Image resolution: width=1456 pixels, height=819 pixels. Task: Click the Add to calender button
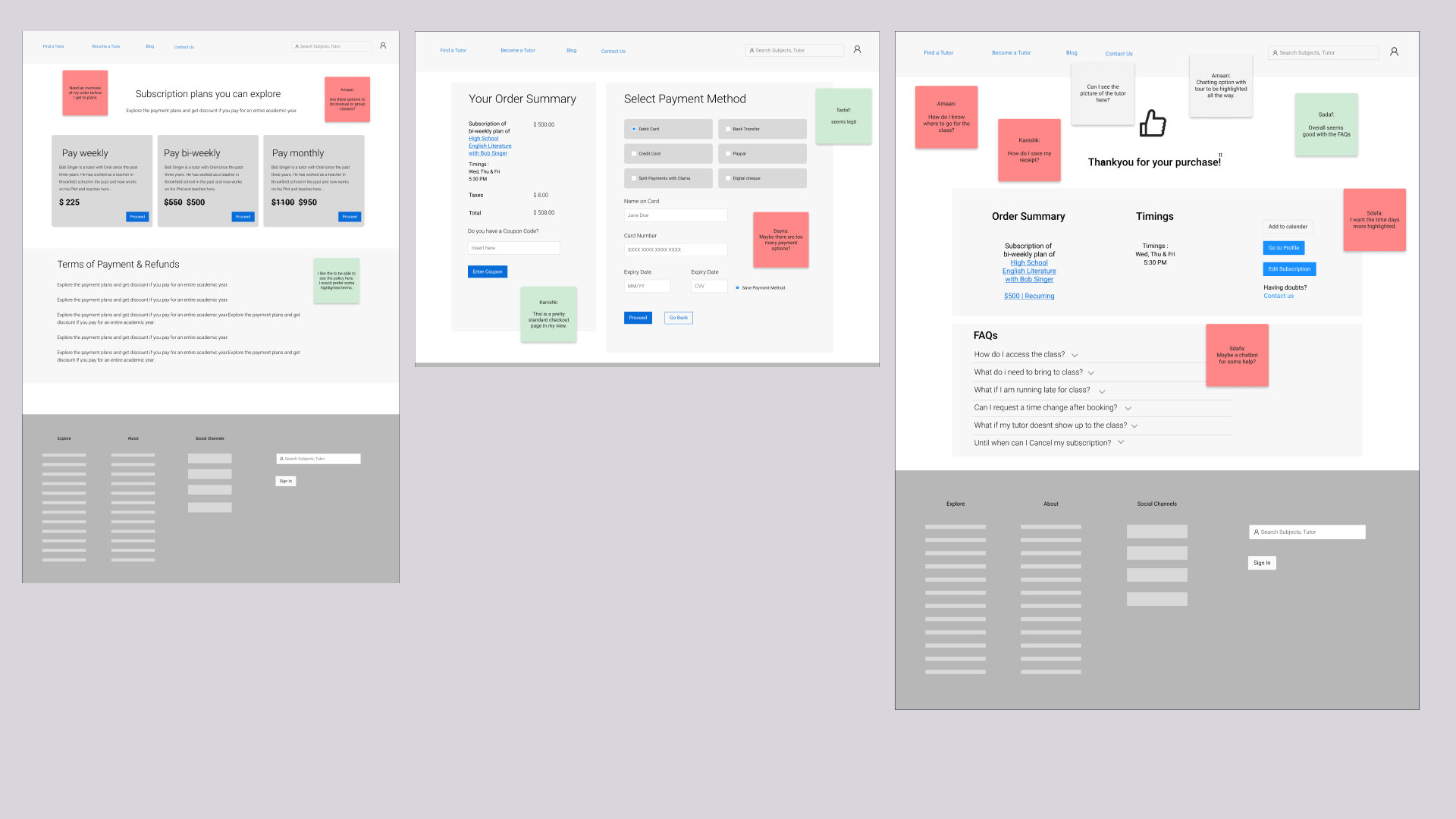click(x=1287, y=227)
